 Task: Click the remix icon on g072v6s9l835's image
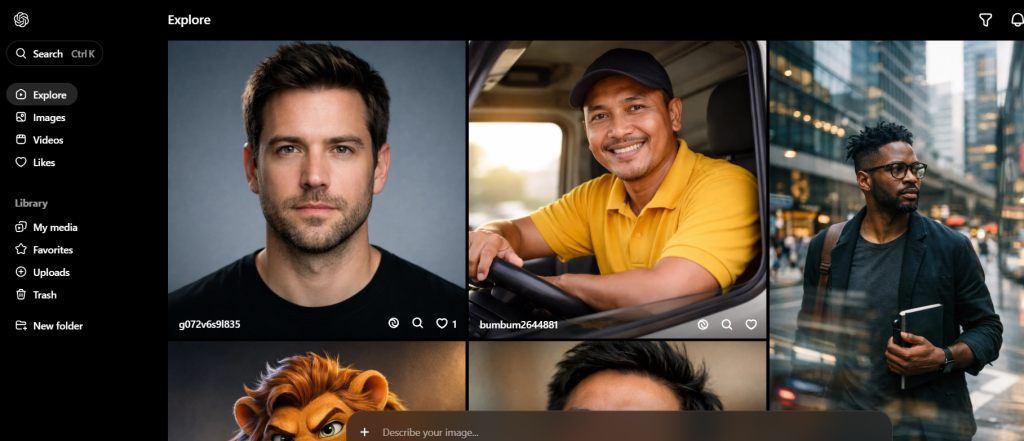(x=394, y=324)
